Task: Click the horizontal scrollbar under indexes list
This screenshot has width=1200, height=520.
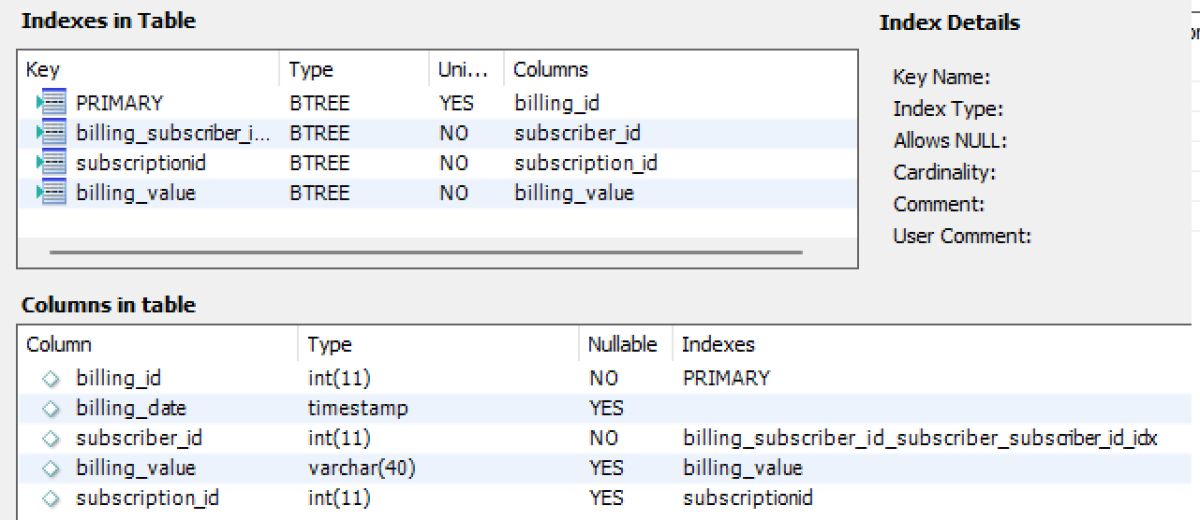Action: coord(425,252)
